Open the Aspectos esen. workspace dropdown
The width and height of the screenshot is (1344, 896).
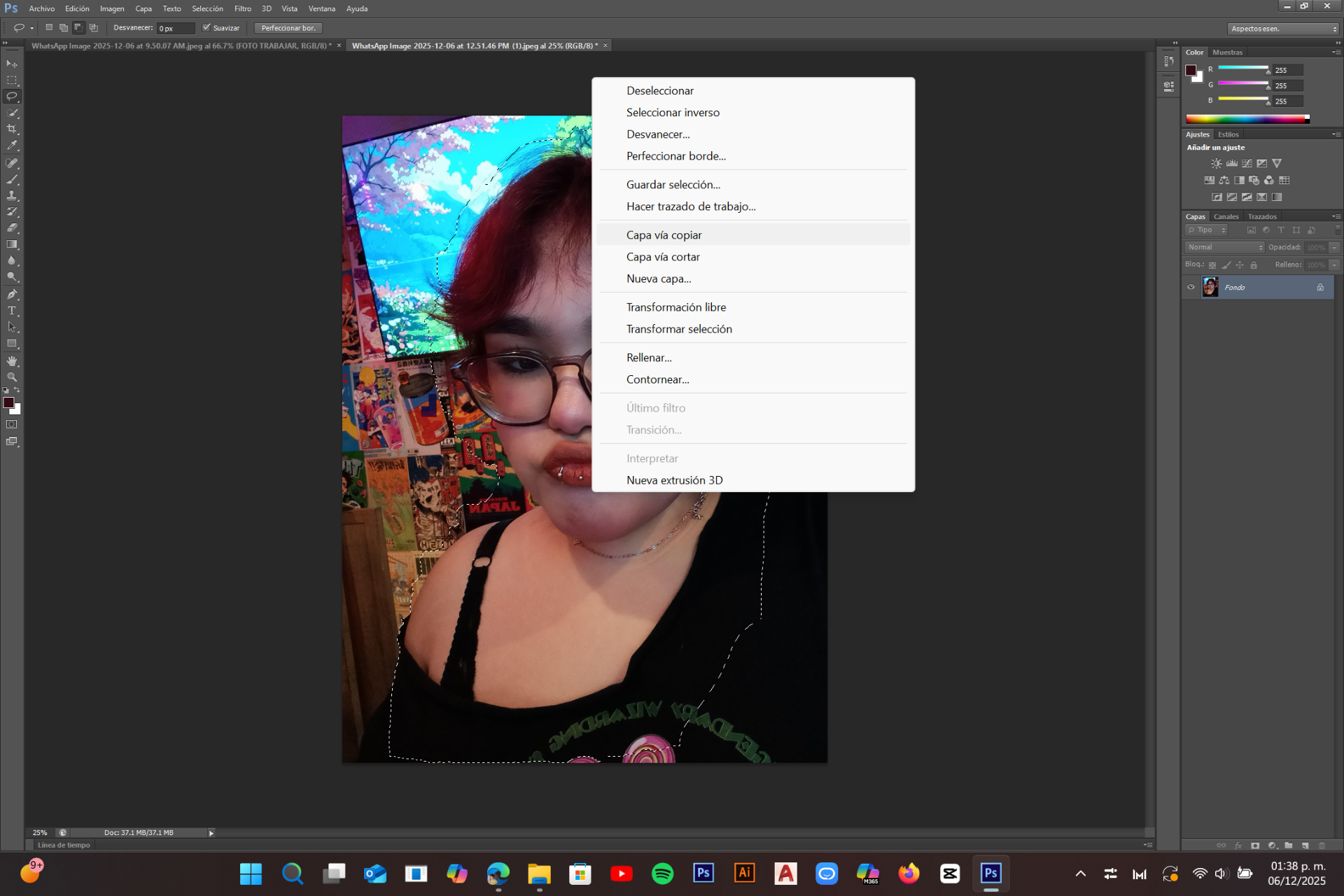point(1284,29)
